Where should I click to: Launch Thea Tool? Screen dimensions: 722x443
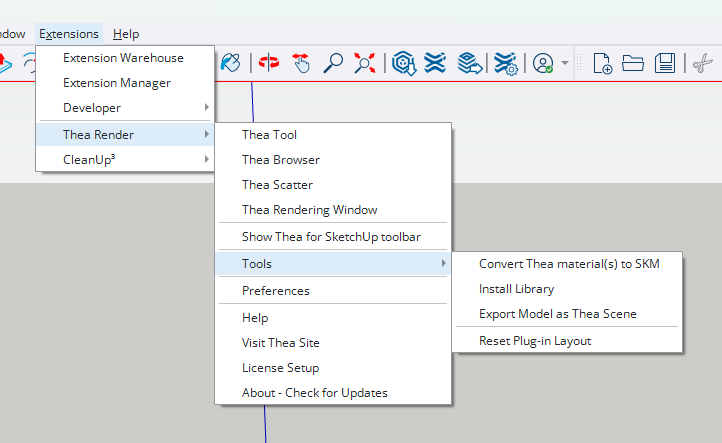tap(333, 135)
